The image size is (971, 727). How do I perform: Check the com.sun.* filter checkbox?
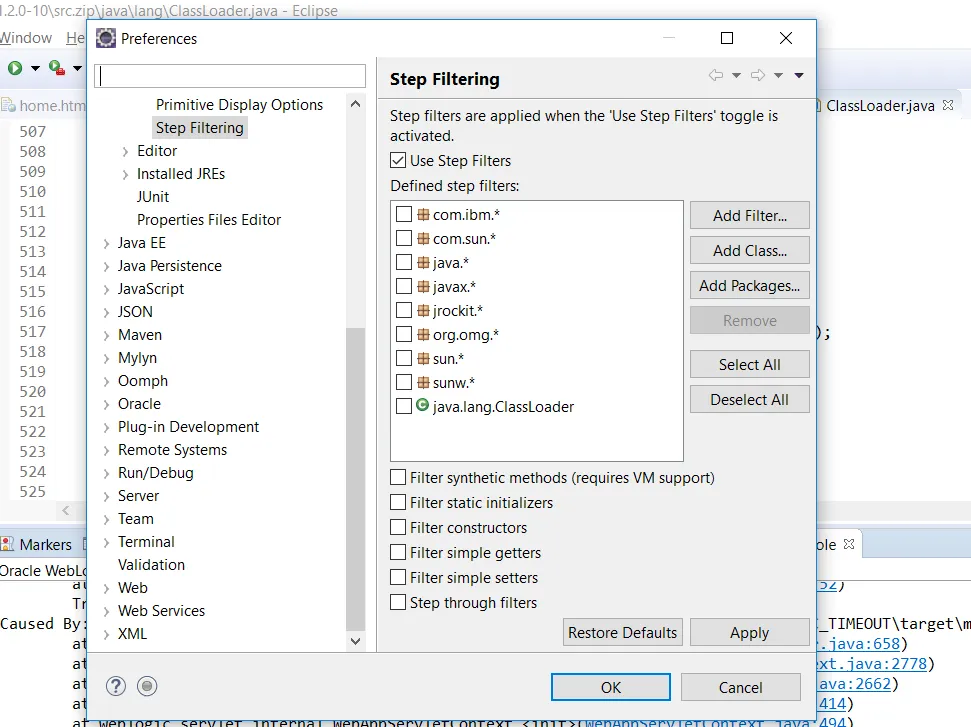point(404,238)
